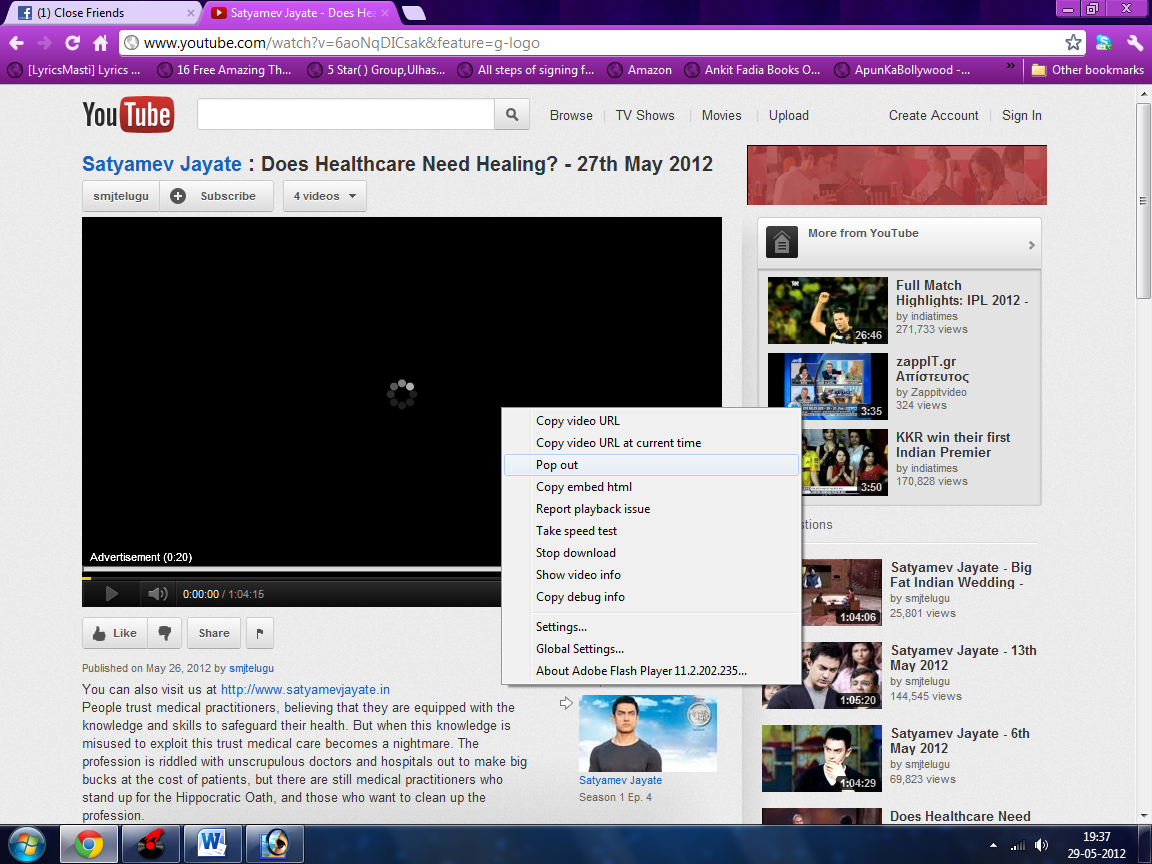The width and height of the screenshot is (1152, 864).
Task: Open the Upload link
Action: [788, 115]
